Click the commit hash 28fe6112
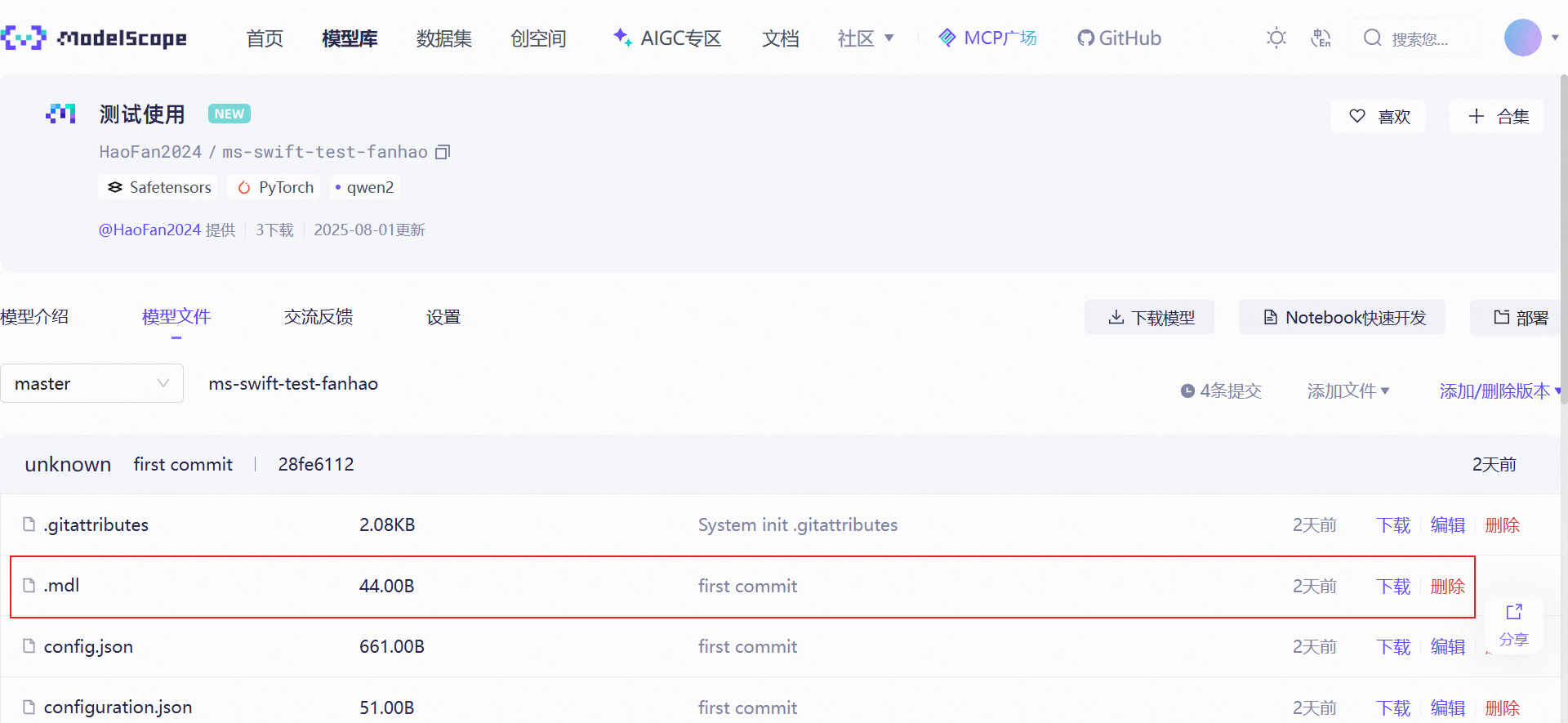The width and height of the screenshot is (1568, 723). [x=316, y=464]
